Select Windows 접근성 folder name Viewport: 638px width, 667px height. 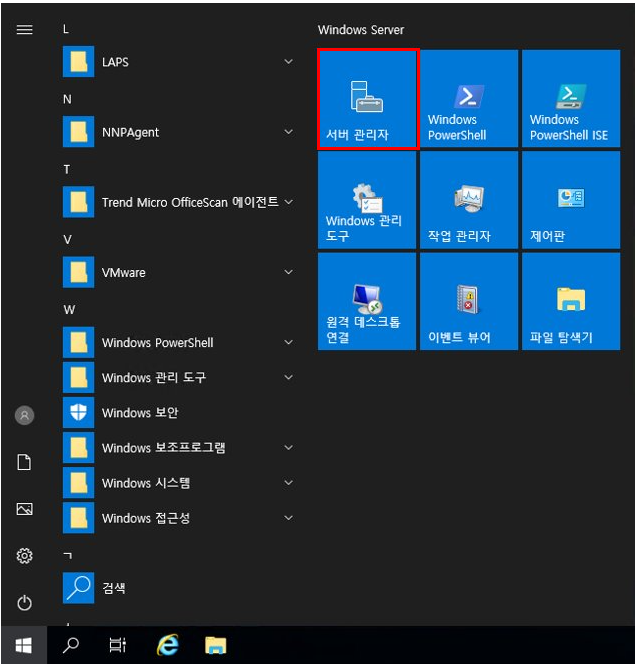tap(146, 519)
